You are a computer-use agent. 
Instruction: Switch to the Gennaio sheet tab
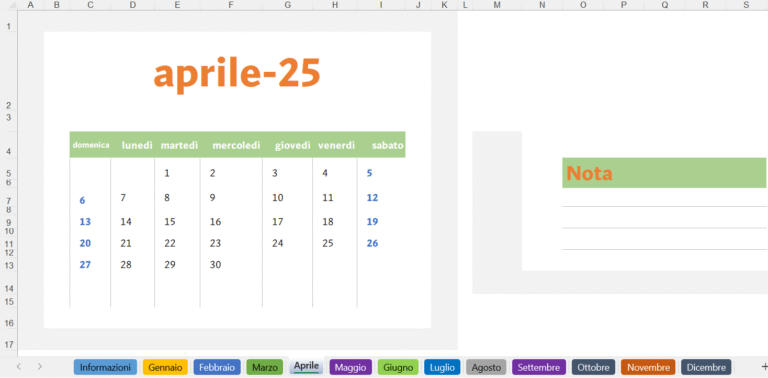[165, 367]
